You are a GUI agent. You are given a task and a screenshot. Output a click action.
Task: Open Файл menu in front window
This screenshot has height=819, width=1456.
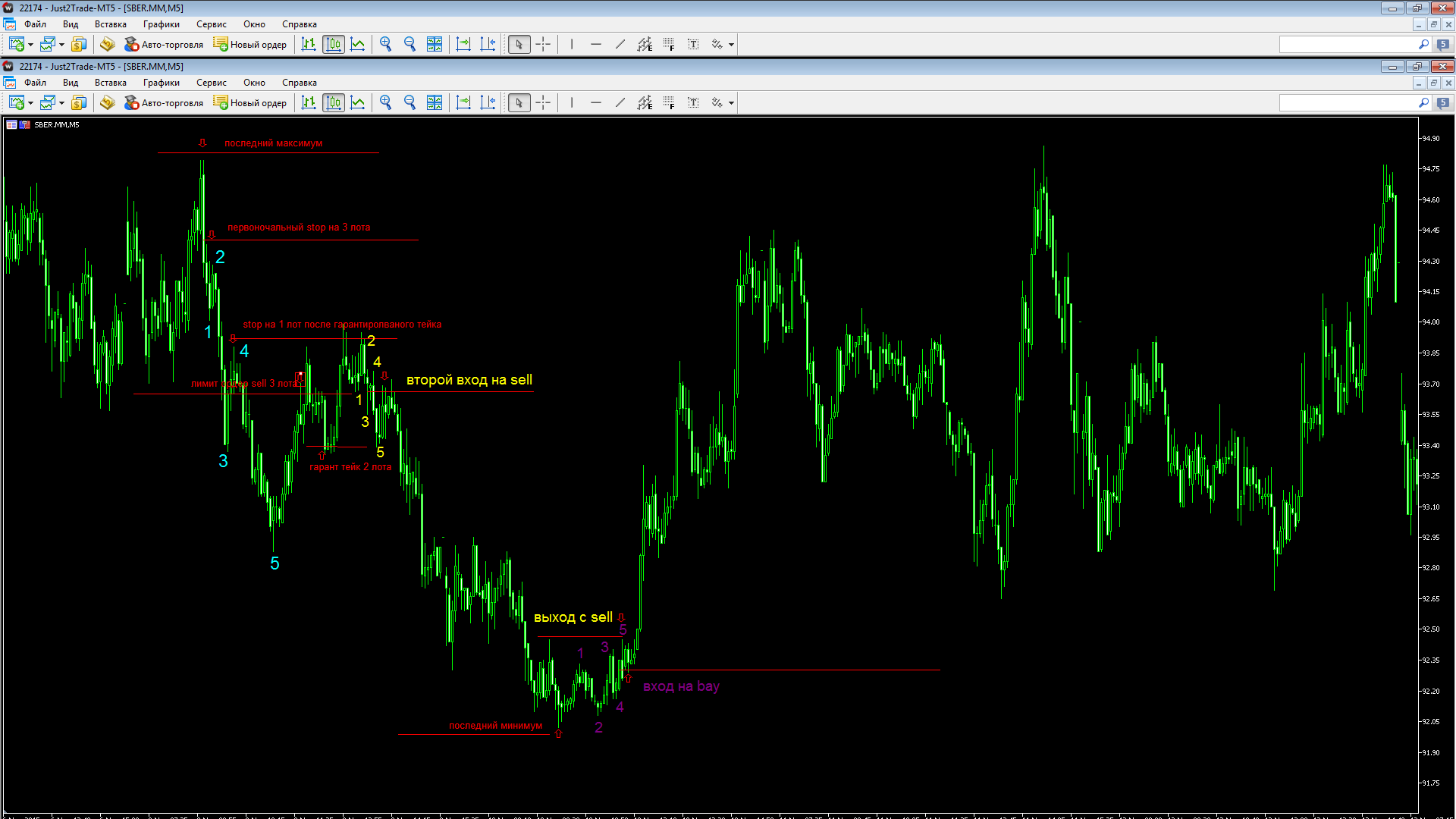35,83
